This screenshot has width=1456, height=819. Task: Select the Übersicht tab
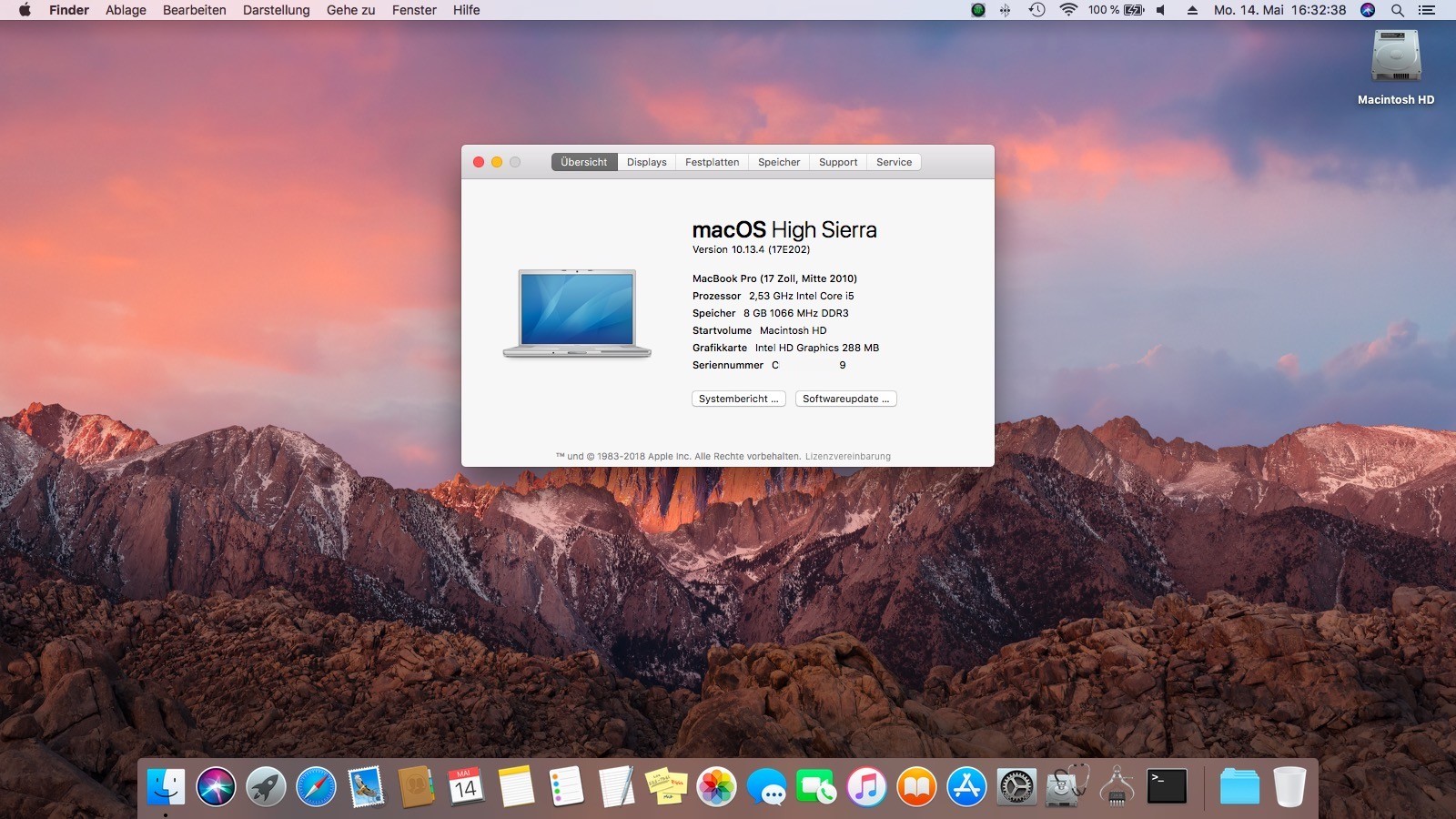pos(584,162)
